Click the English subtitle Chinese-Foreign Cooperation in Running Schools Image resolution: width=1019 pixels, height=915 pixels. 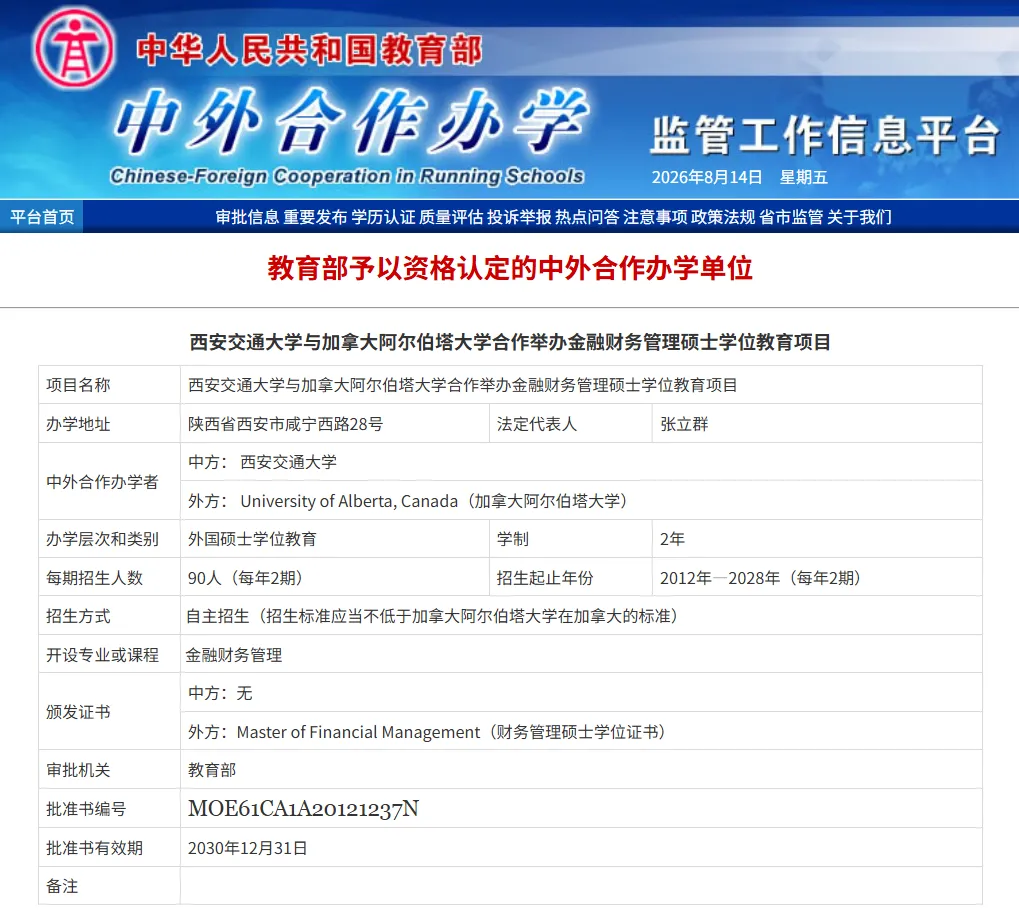(346, 176)
